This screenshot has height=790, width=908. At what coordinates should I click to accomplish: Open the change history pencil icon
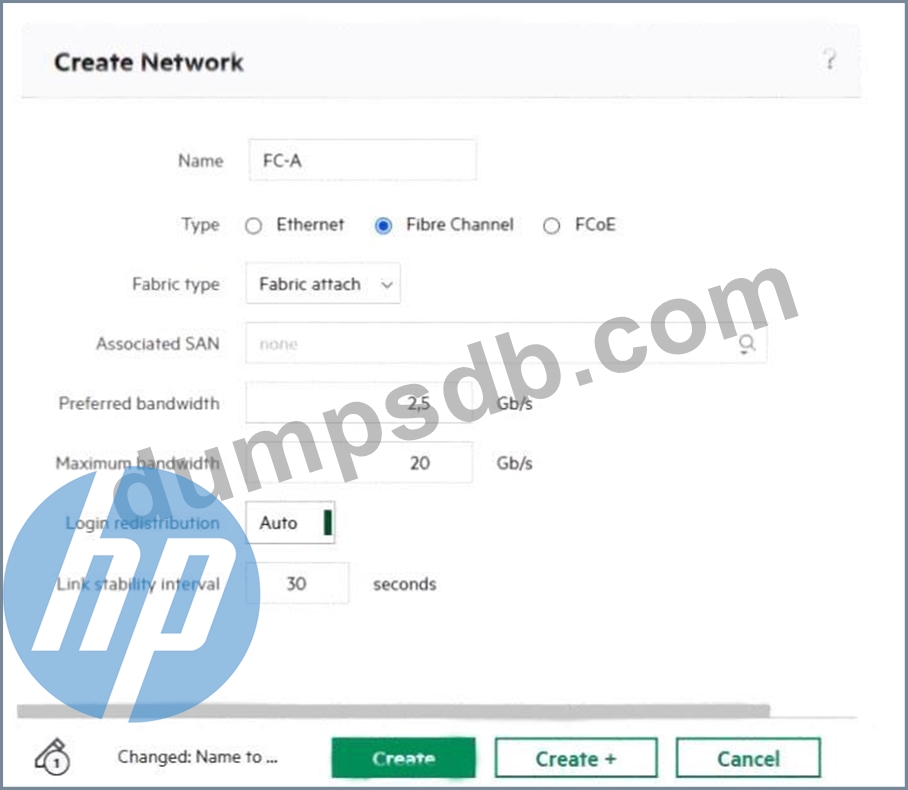[x=53, y=756]
